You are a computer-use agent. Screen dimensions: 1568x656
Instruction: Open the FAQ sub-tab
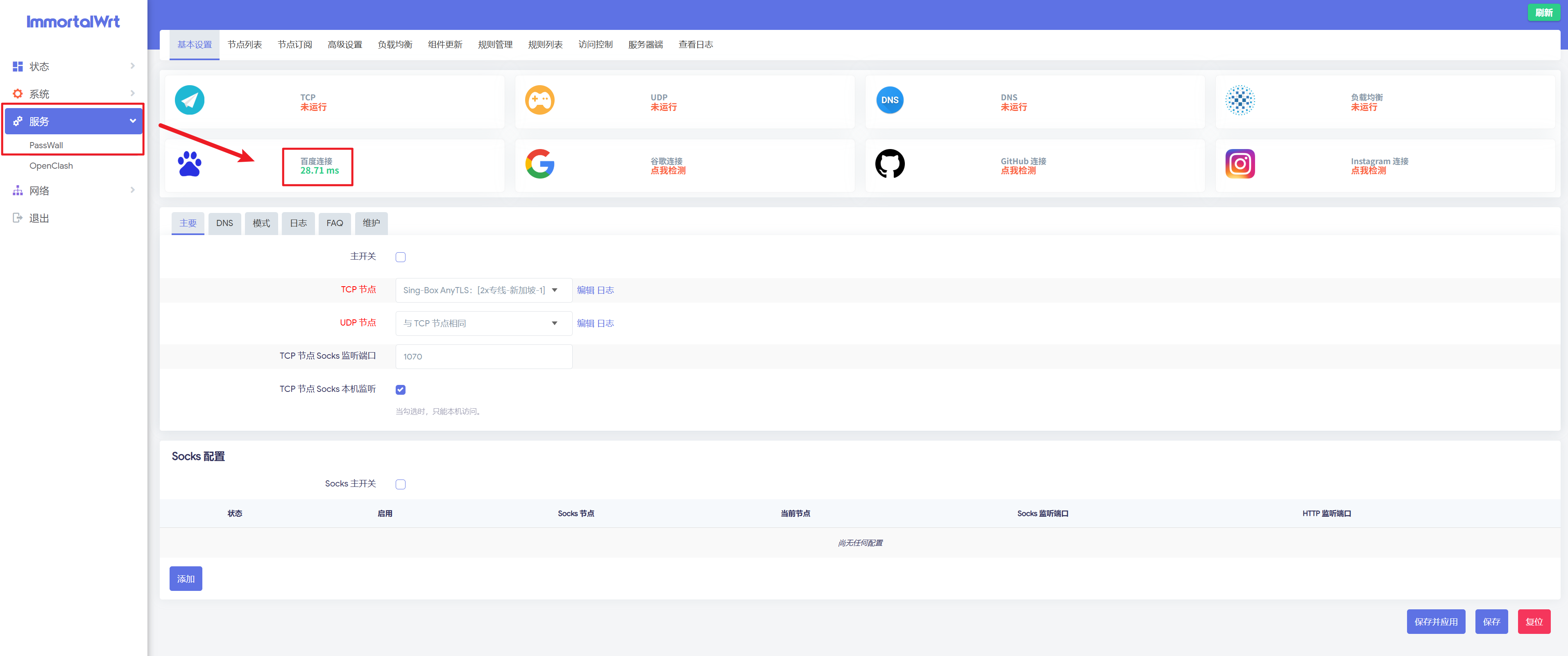coord(335,223)
